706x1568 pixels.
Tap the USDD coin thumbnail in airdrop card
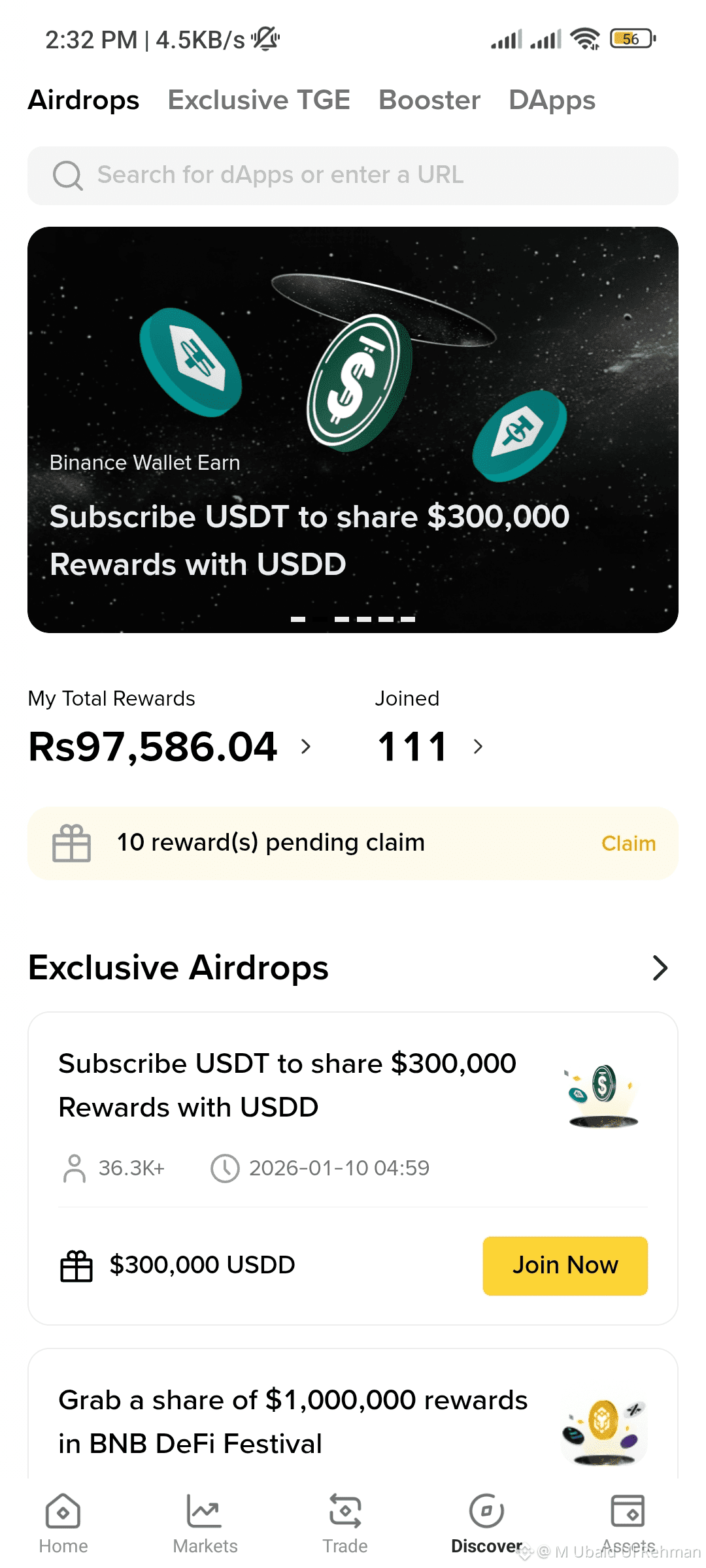tap(602, 1095)
